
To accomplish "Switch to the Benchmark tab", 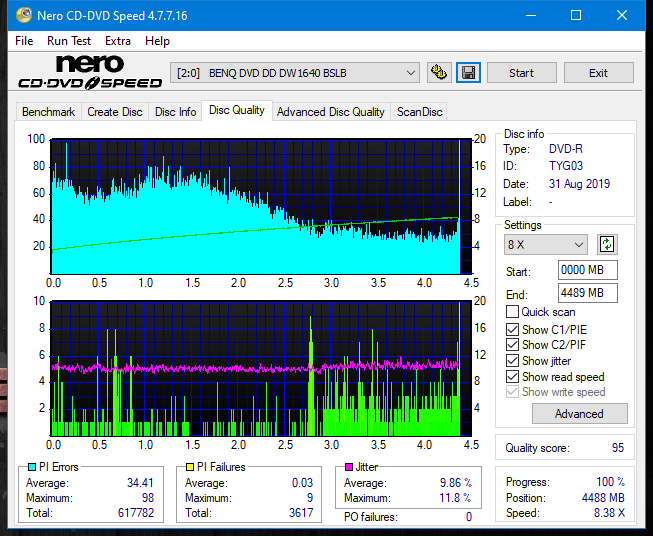I will [49, 112].
